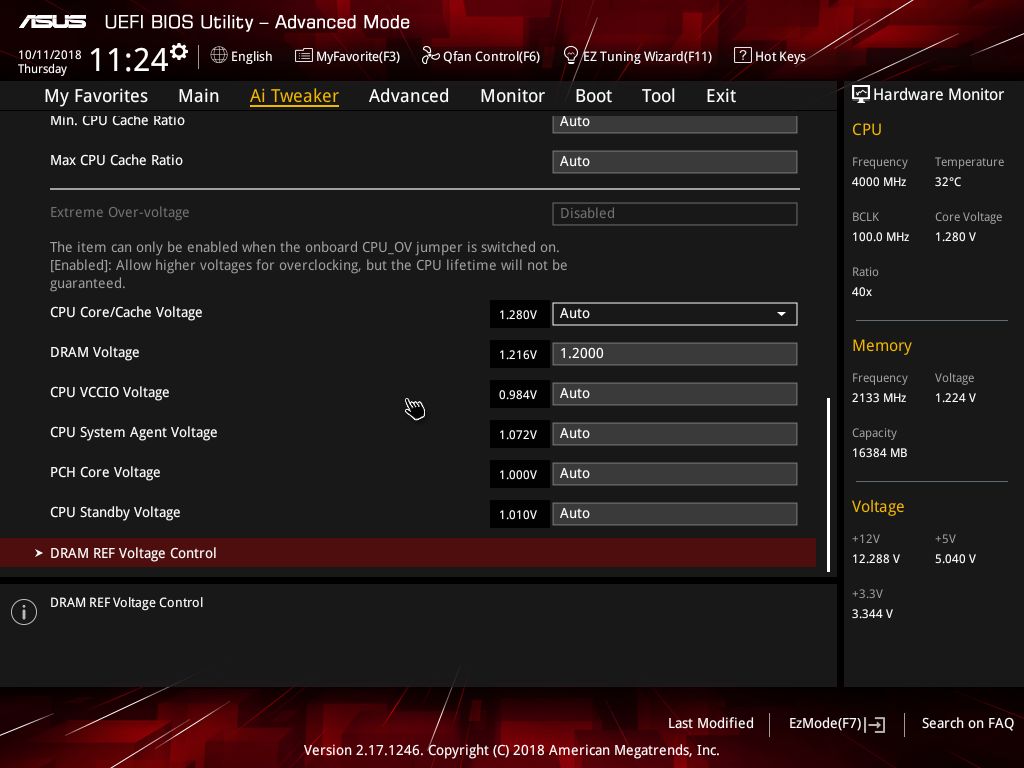Click the 32°C temperature value
The image size is (1024, 768).
click(948, 182)
